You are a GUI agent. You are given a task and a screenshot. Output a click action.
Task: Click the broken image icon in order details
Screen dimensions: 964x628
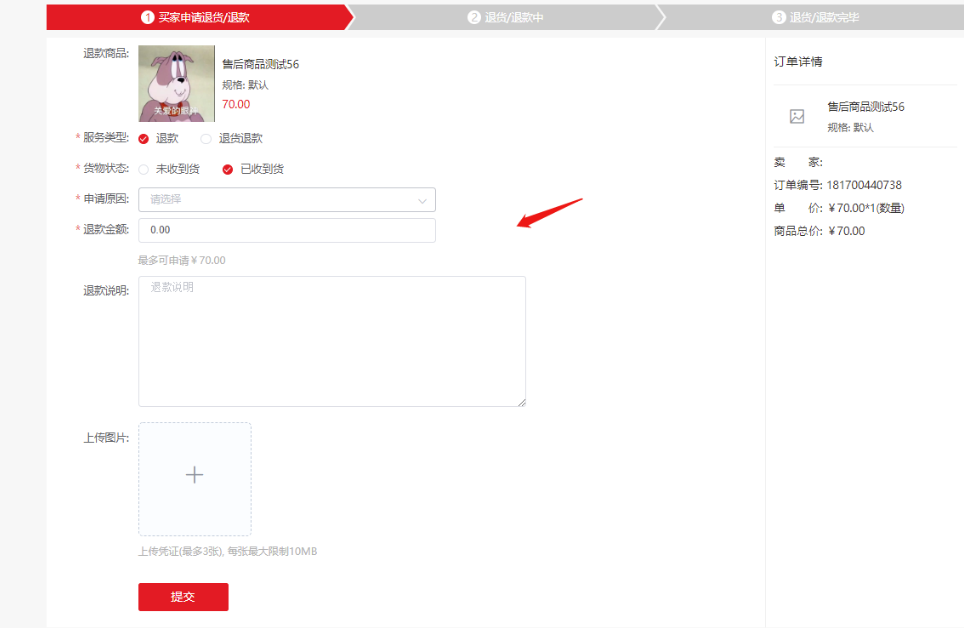pos(797,116)
